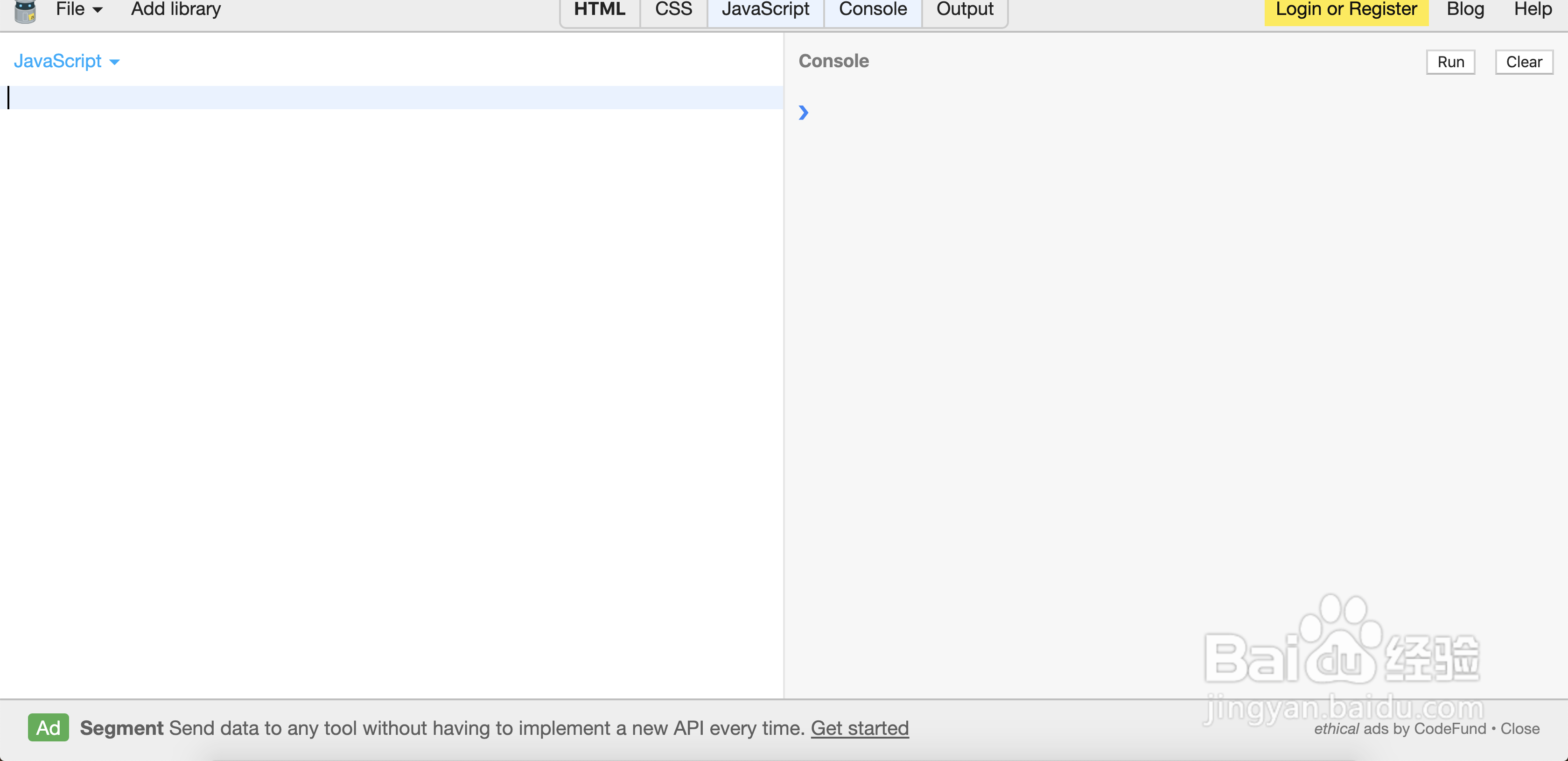Click the Add library option
Viewport: 1568px width, 761px height.
175,9
